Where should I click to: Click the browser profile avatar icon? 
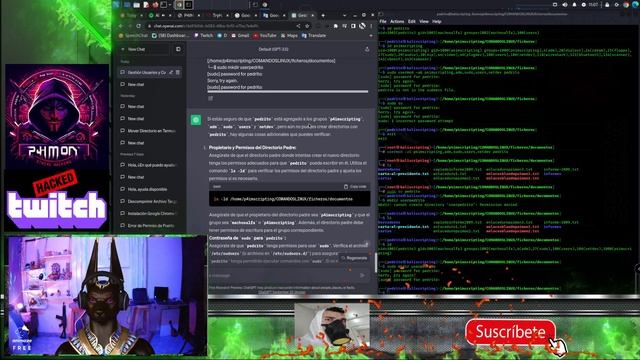(362, 26)
